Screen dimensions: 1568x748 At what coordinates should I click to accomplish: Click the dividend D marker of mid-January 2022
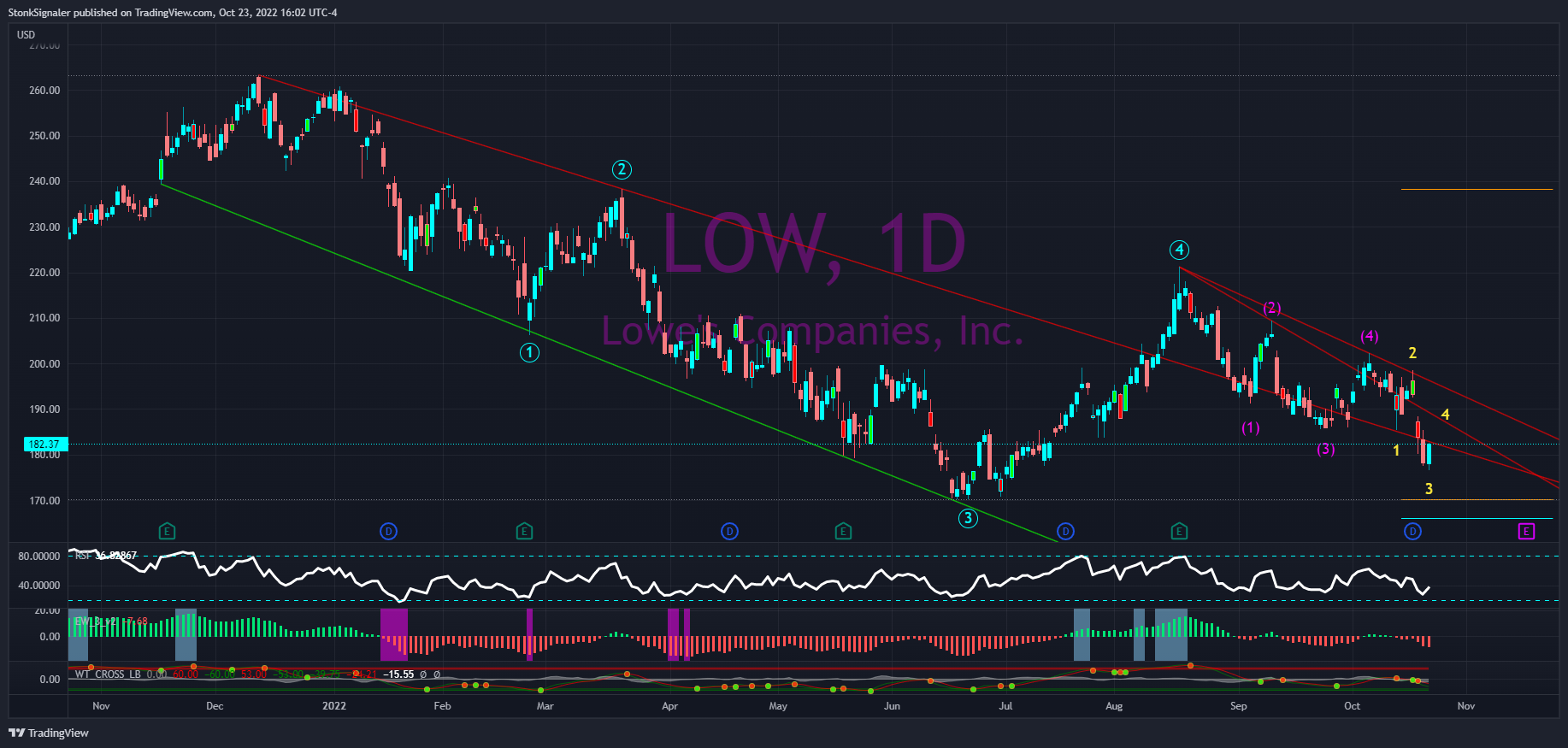pyautogui.click(x=388, y=532)
